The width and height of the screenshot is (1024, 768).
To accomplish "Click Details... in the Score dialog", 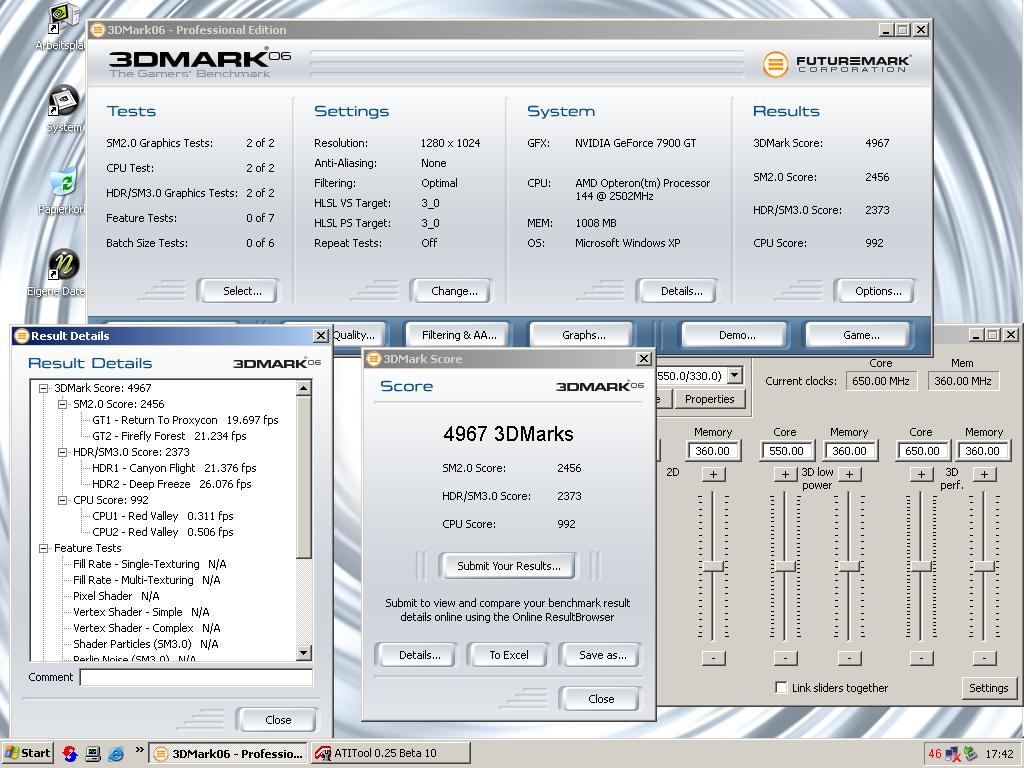I will tap(418, 655).
